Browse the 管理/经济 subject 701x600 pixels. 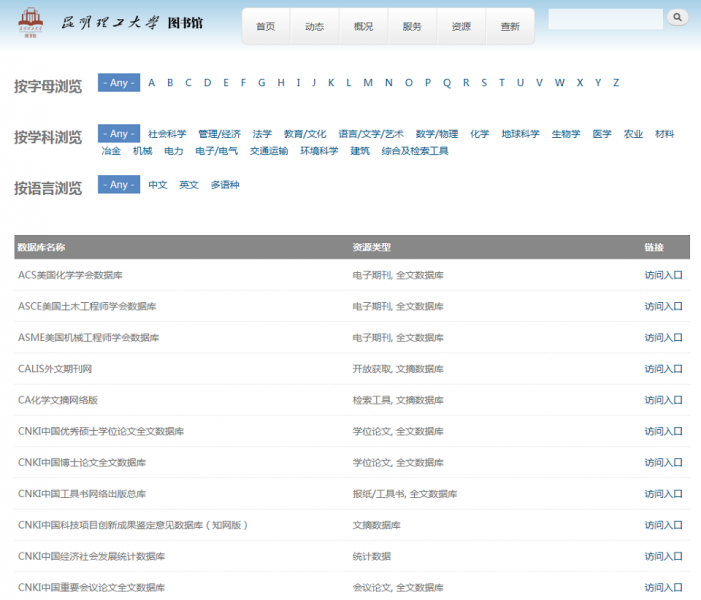(x=220, y=134)
